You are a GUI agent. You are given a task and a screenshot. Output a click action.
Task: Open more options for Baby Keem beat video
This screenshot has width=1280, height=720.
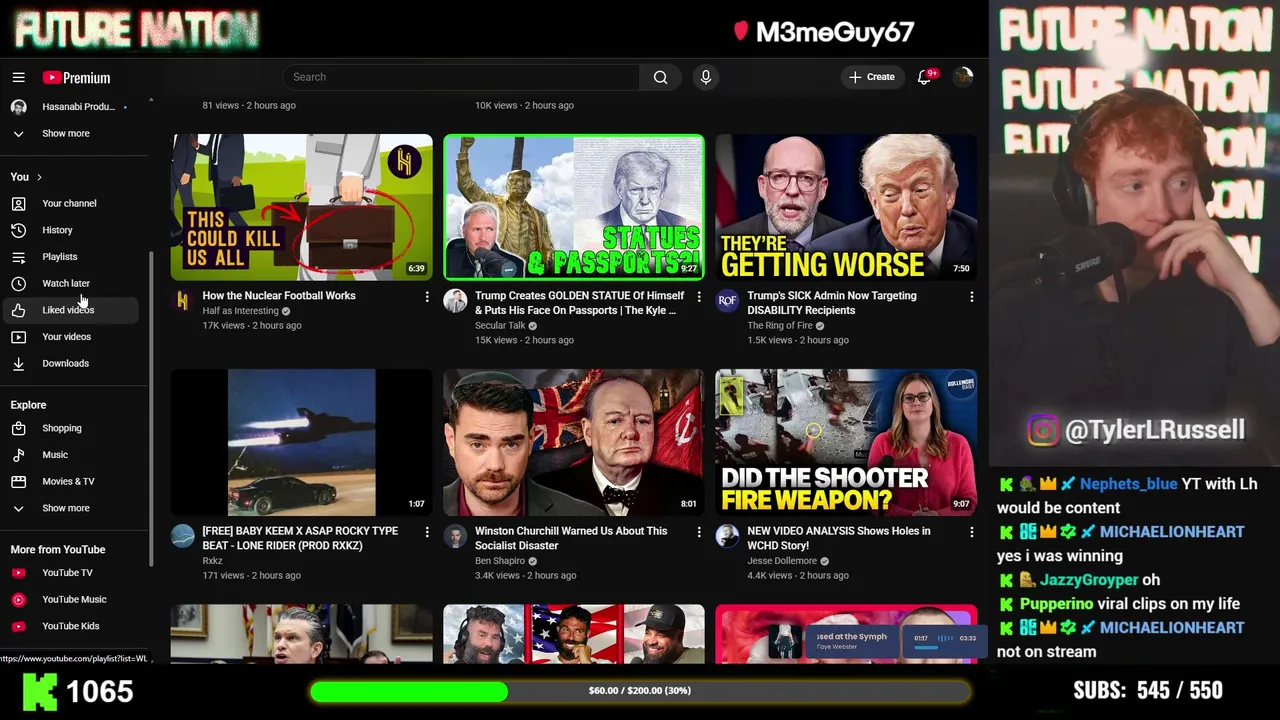coord(427,532)
